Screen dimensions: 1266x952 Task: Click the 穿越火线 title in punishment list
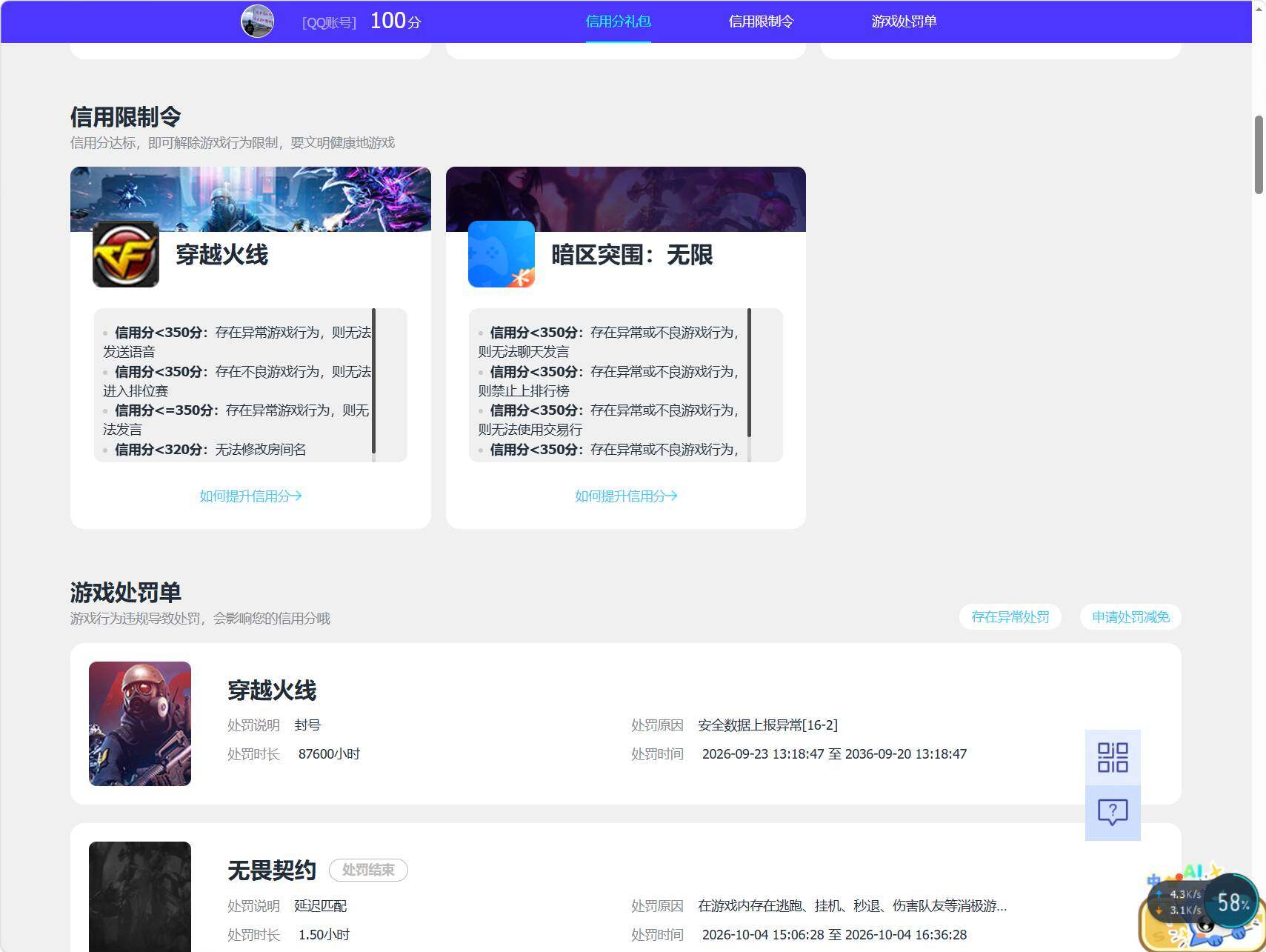pos(272,690)
